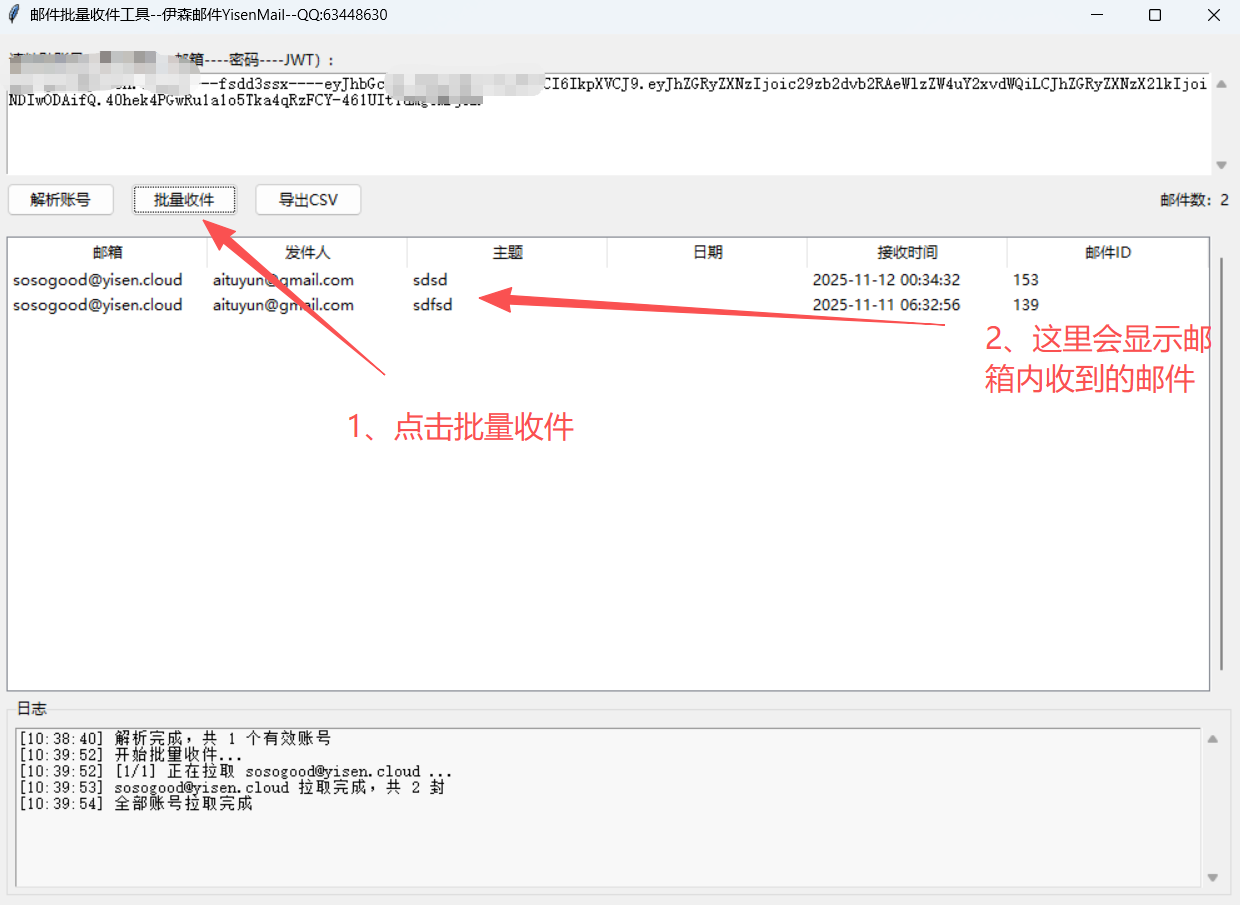Screen dimensions: 1240x905
Task: Select the 主题 column header
Action: tap(506, 252)
